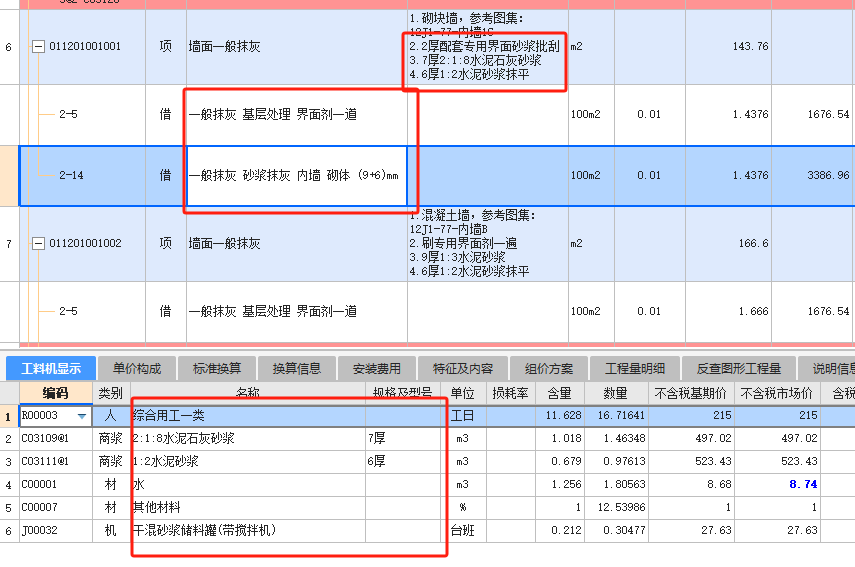This screenshot has width=855, height=567.
Task: Click the C00007 code cell
Action: [56, 508]
